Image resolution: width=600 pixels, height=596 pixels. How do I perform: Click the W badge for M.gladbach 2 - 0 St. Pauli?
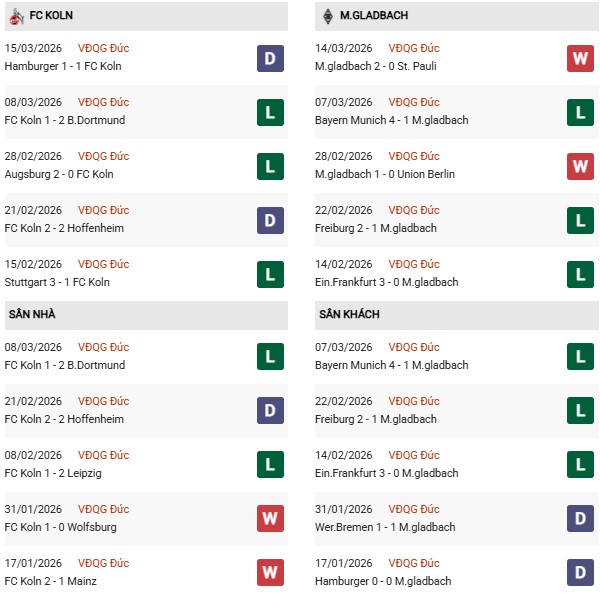pos(580,58)
